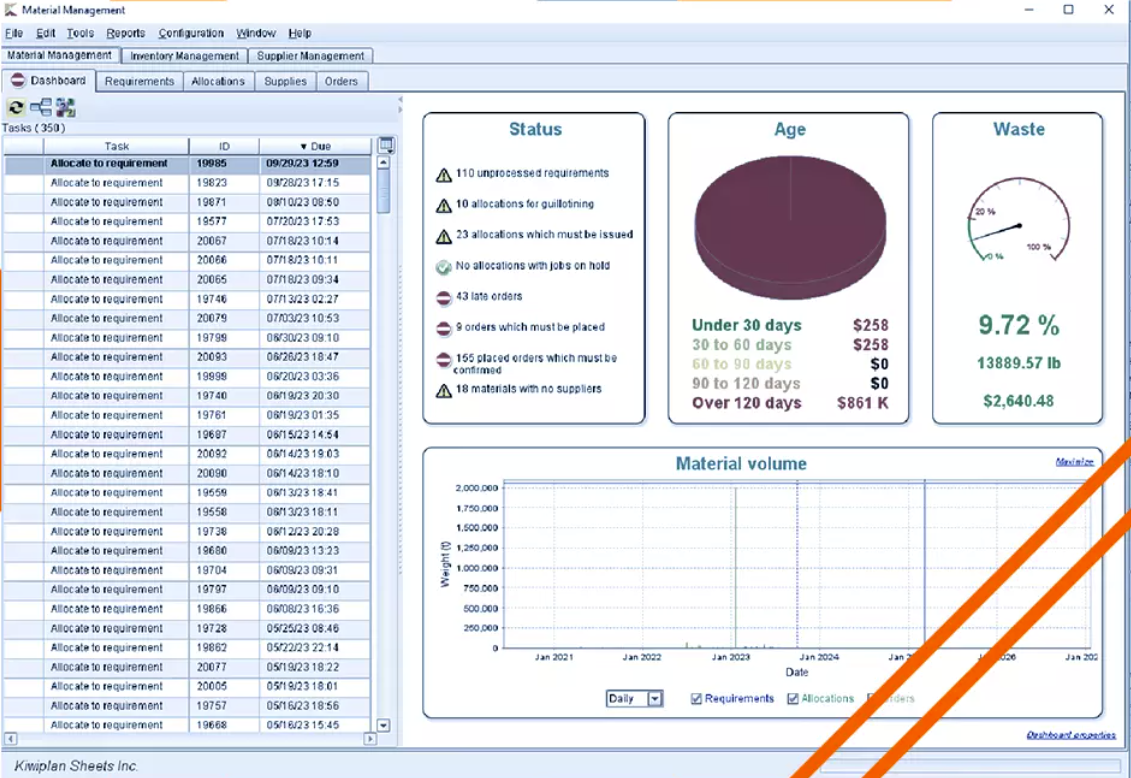The height and width of the screenshot is (778, 1131).
Task: Click the column chooser icon above the task list
Action: [x=384, y=143]
